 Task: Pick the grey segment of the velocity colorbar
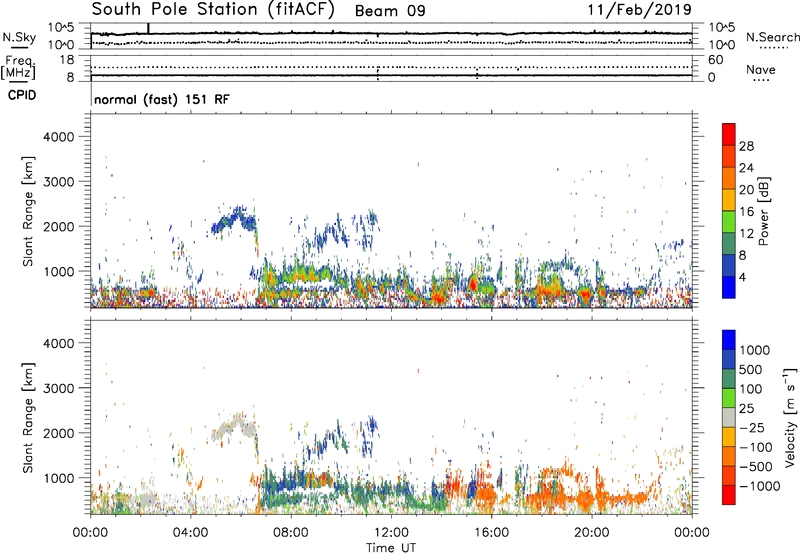coord(729,417)
